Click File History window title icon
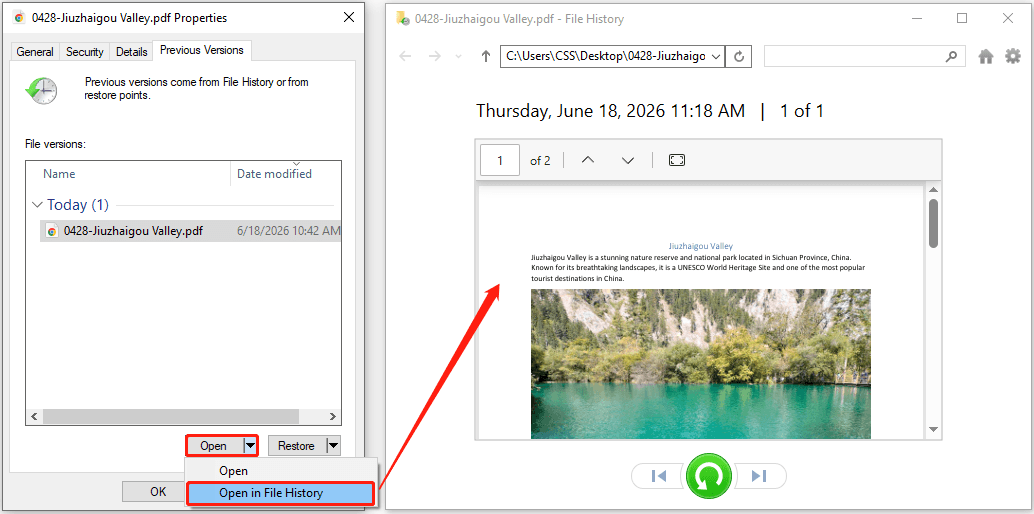The height and width of the screenshot is (514, 1034). pyautogui.click(x=403, y=18)
